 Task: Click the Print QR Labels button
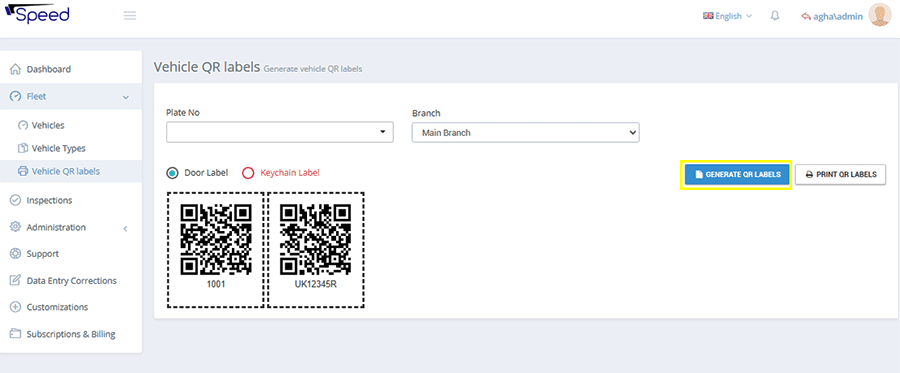tap(840, 174)
